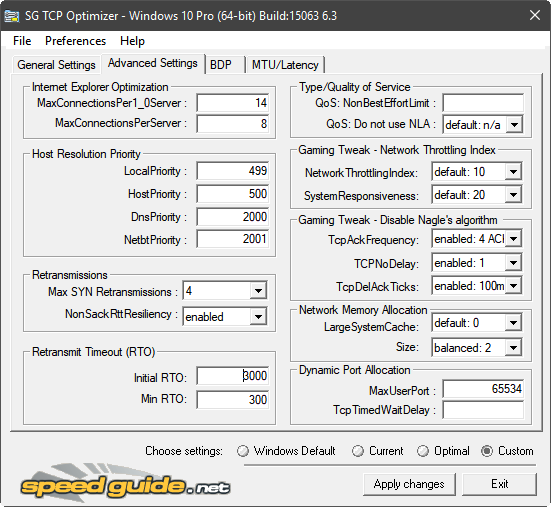The height and width of the screenshot is (507, 551).
Task: Select the Custom settings radio button
Action: 507,451
